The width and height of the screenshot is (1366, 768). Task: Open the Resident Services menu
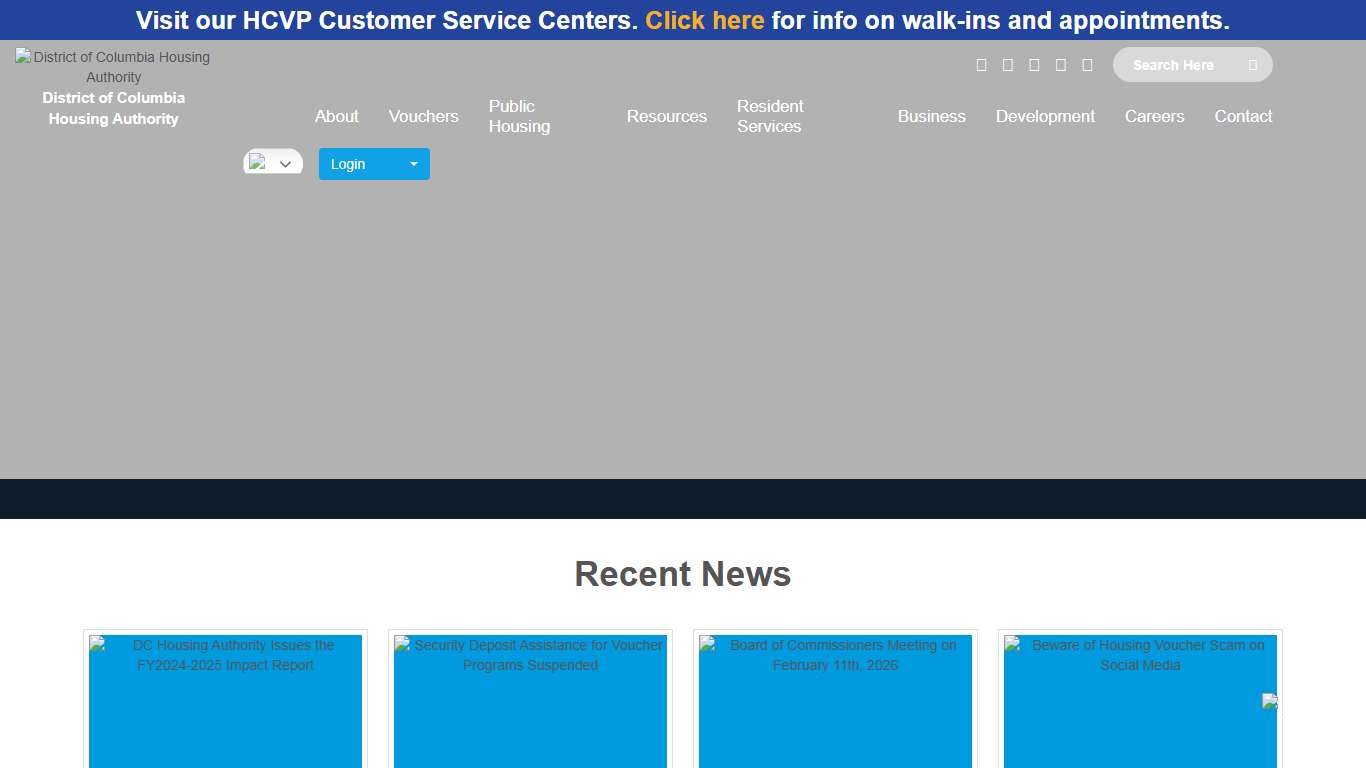click(770, 116)
